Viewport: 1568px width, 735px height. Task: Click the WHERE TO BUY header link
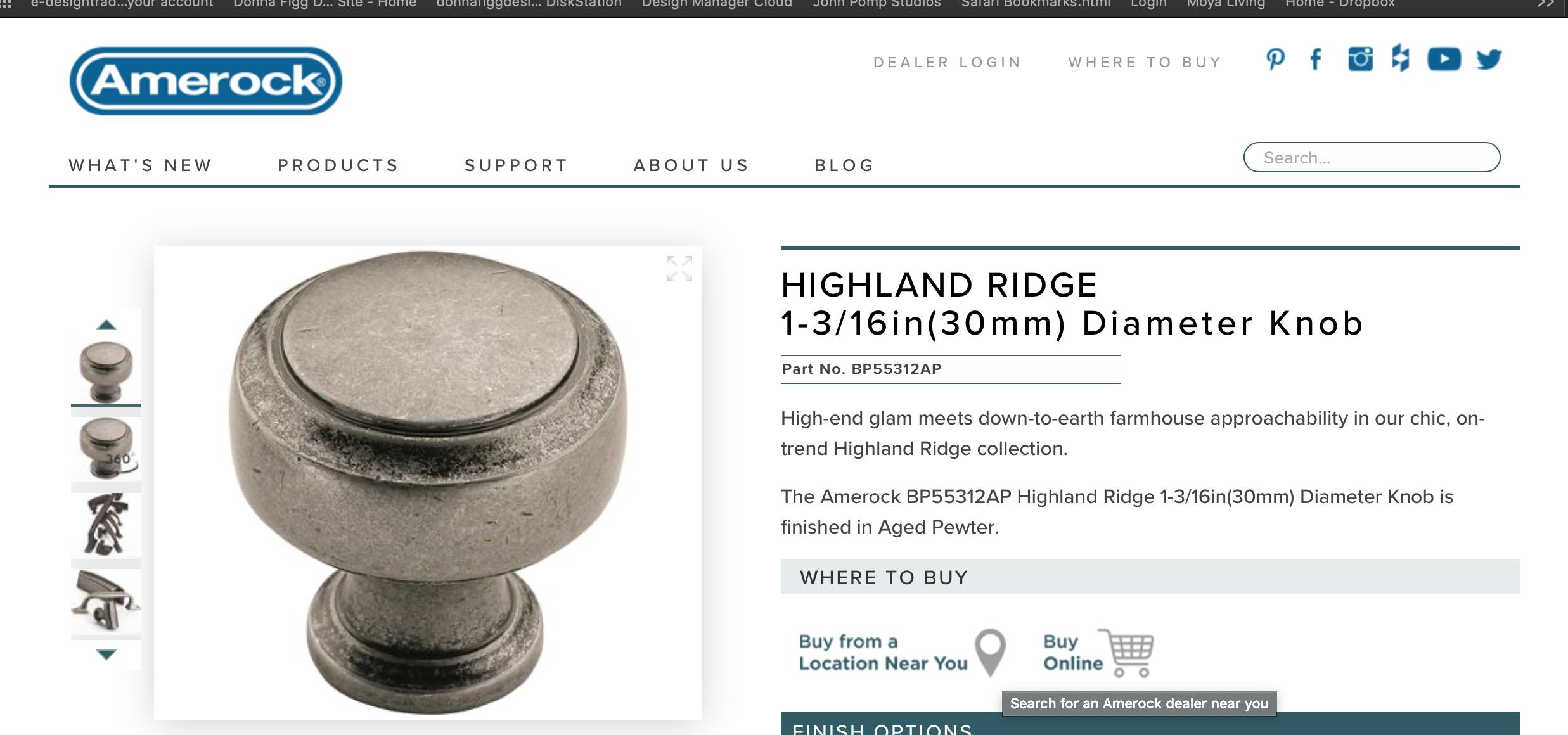(x=1145, y=62)
